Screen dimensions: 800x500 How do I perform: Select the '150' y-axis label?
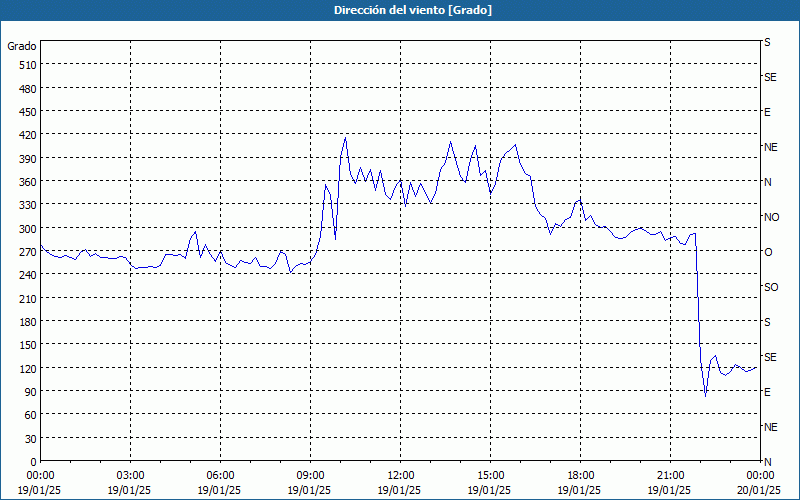click(x=29, y=345)
